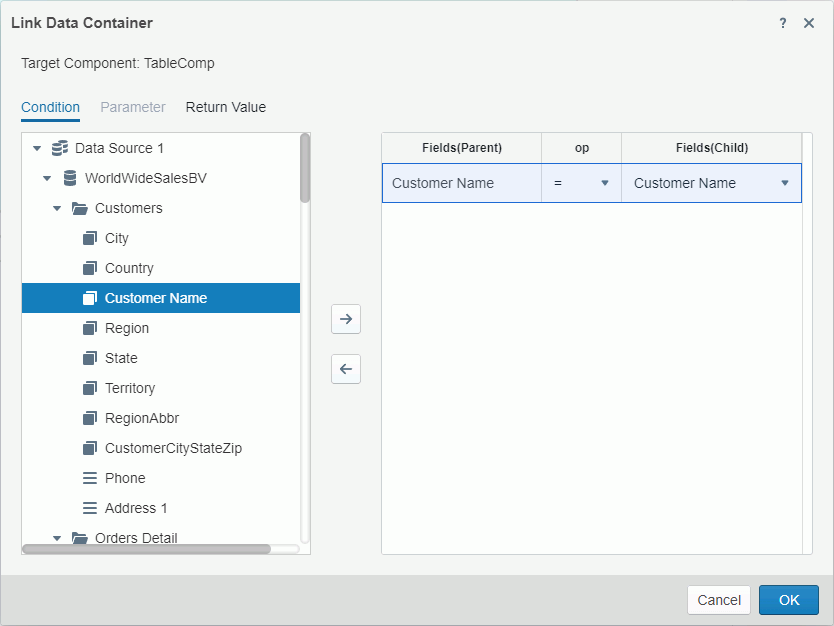Select the Region field icon
This screenshot has width=834, height=626.
click(90, 328)
